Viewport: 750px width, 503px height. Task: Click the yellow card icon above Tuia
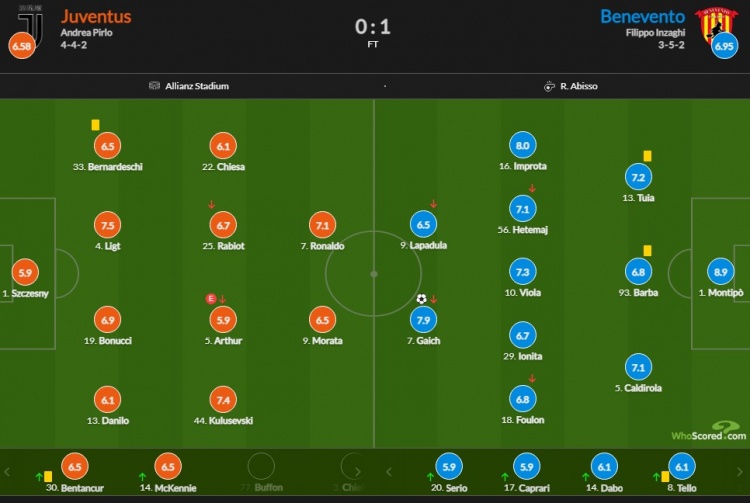coord(647,155)
